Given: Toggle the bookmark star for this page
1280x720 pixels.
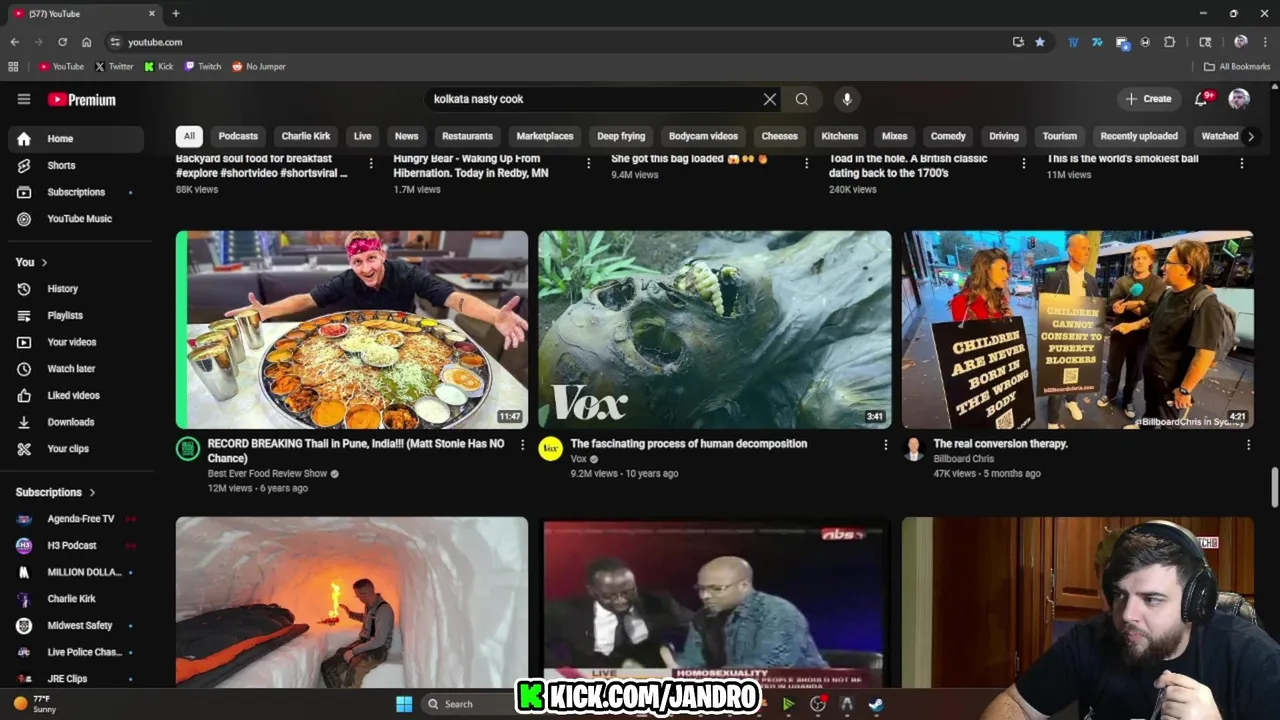Looking at the screenshot, I should [1040, 42].
